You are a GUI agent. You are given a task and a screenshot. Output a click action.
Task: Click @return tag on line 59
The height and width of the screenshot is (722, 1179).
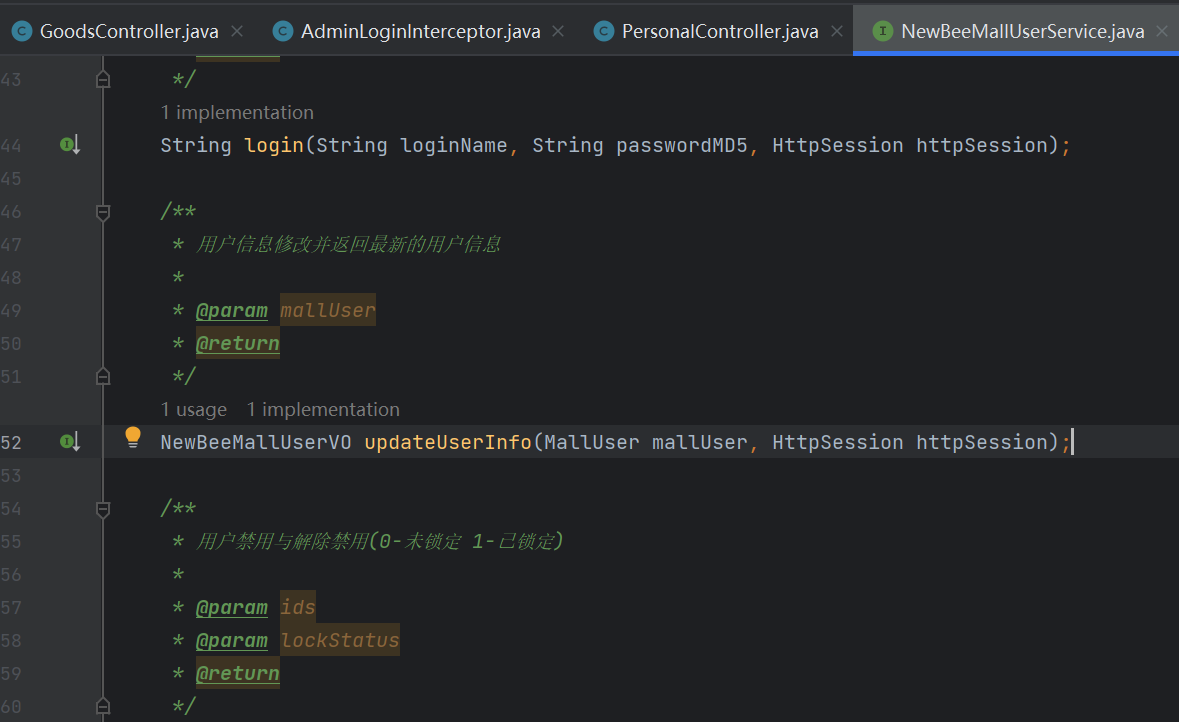[238, 673]
